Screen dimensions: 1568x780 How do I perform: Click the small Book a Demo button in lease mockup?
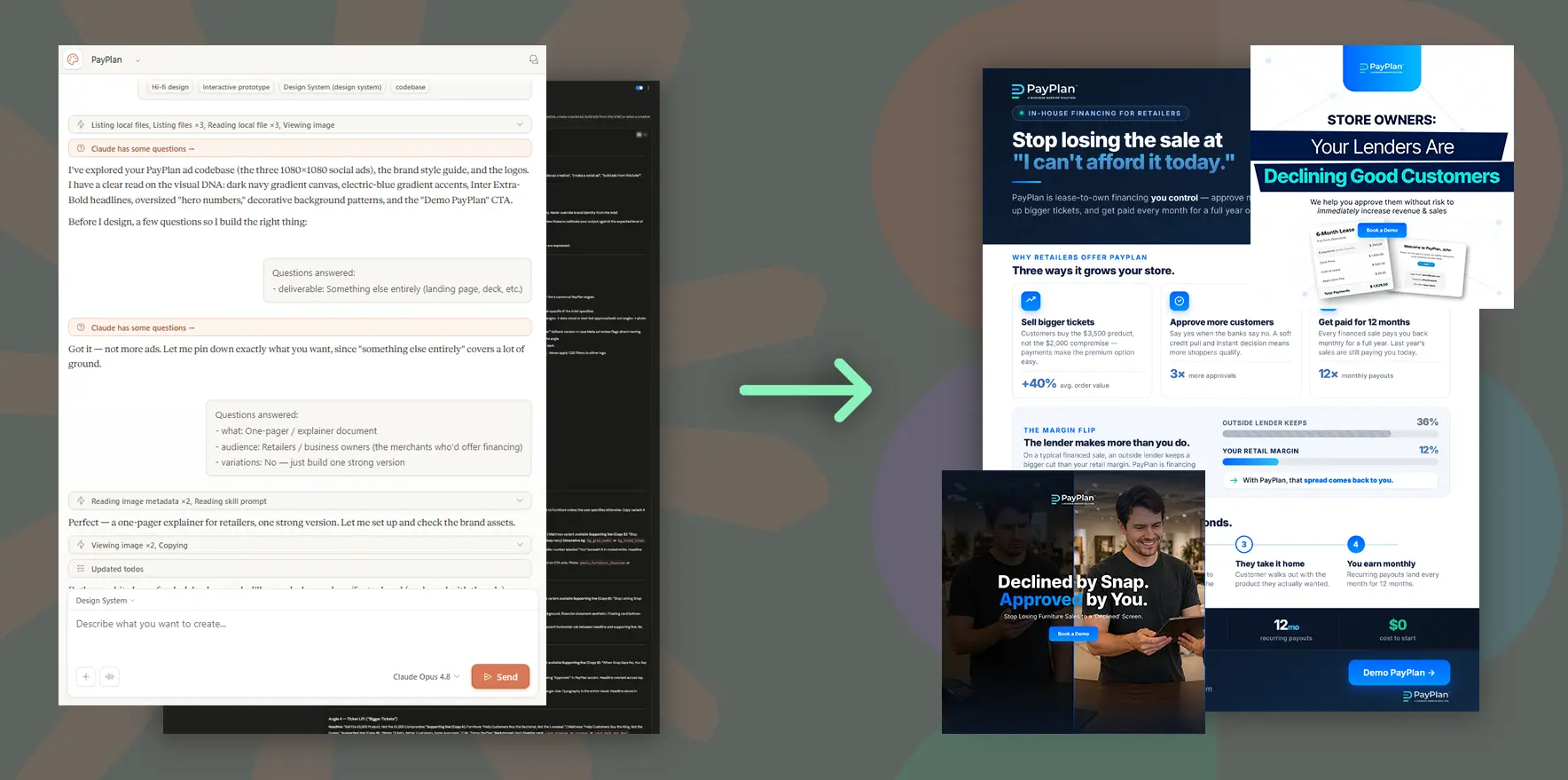[1382, 230]
